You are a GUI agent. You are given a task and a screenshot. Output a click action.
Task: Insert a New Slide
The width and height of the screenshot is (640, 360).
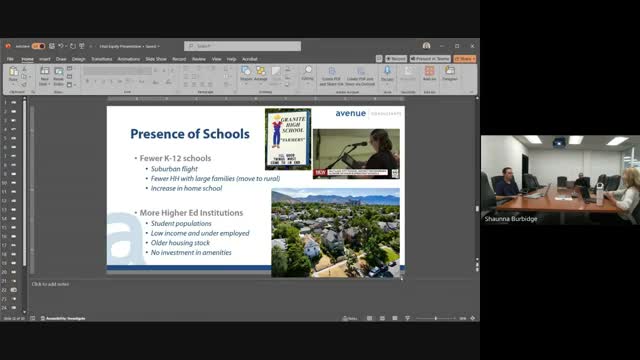tap(44, 76)
